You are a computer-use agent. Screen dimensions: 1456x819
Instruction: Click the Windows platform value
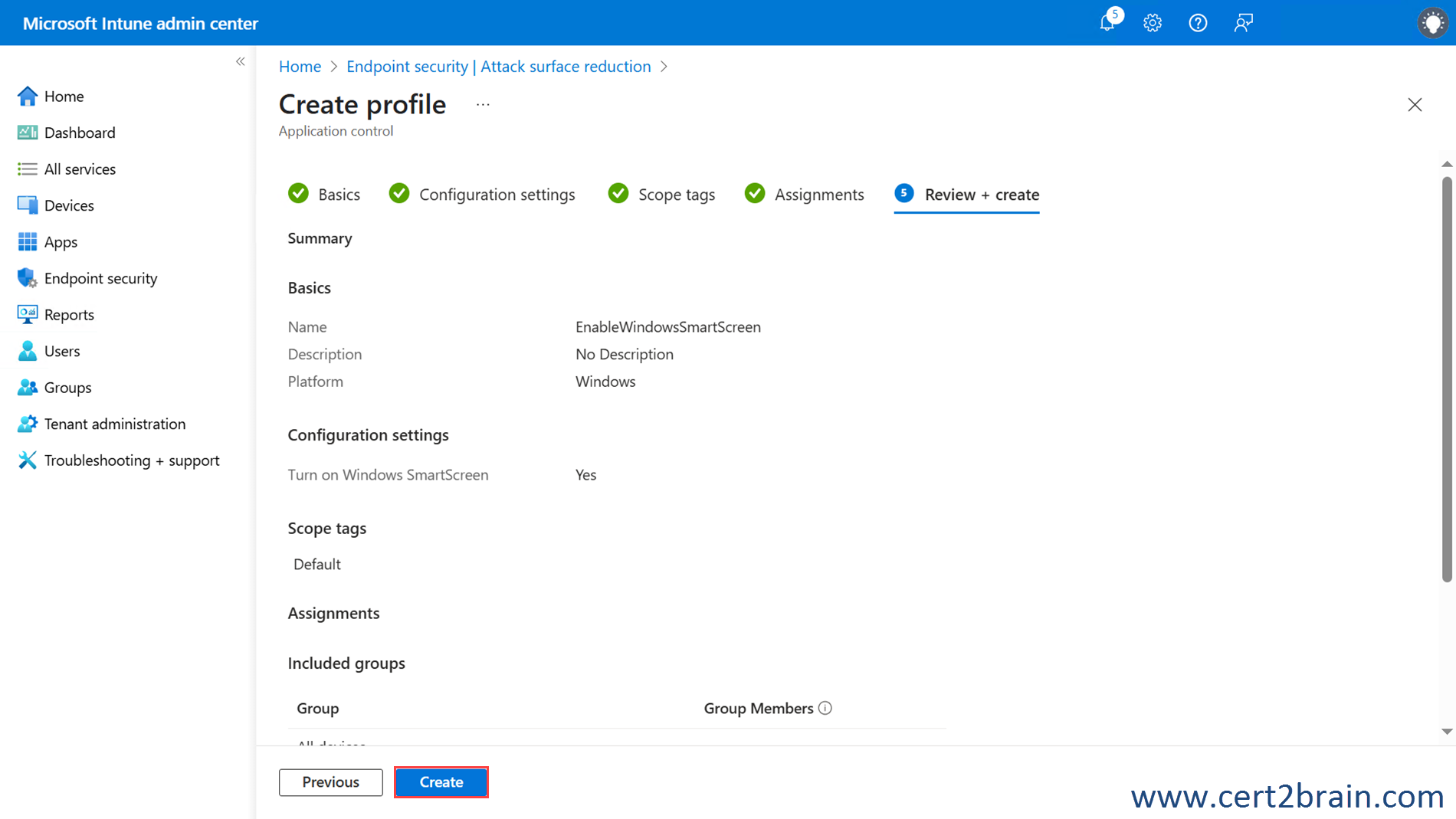(605, 382)
